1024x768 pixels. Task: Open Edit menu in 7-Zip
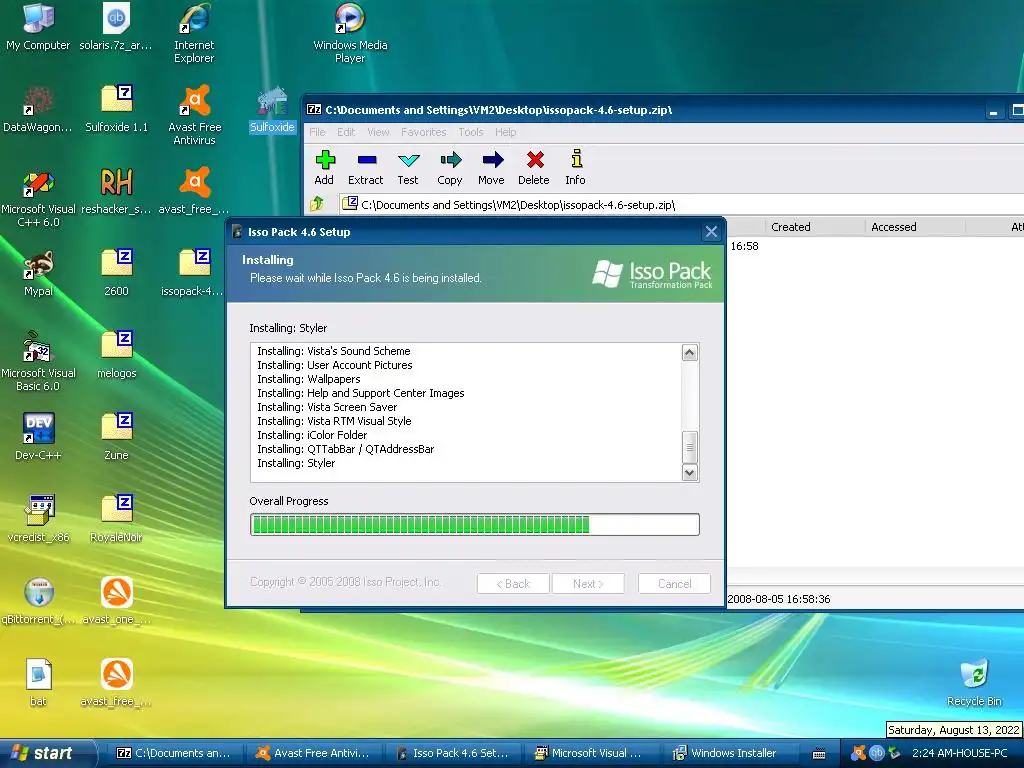click(346, 132)
